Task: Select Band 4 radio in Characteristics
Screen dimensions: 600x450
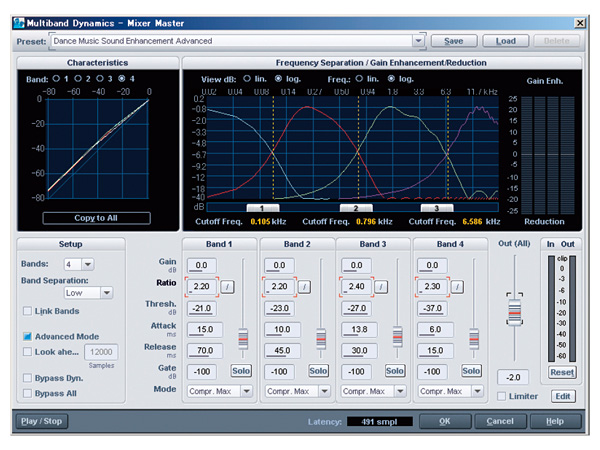Action: 122,78
